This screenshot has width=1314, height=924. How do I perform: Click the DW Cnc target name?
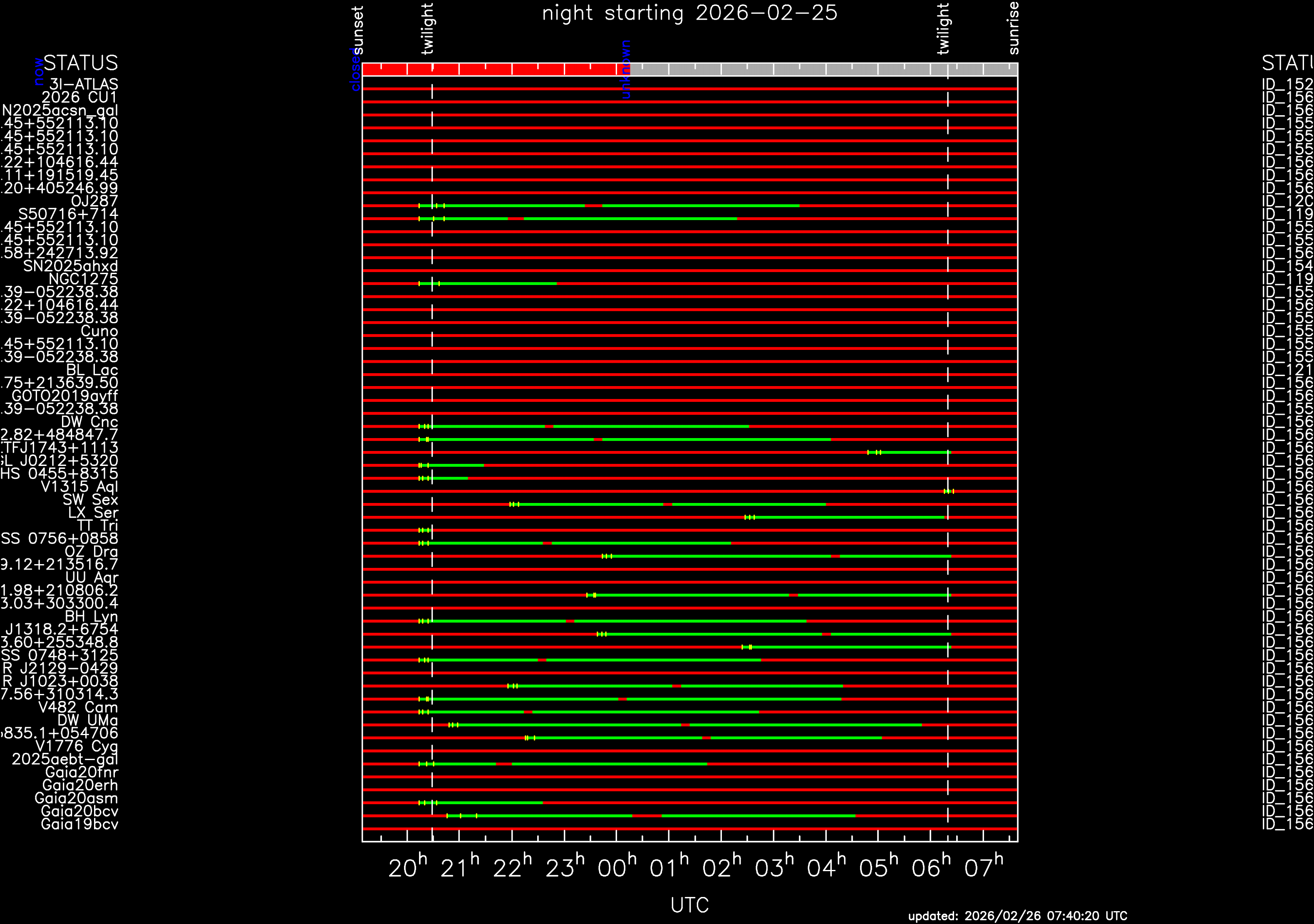(x=89, y=422)
